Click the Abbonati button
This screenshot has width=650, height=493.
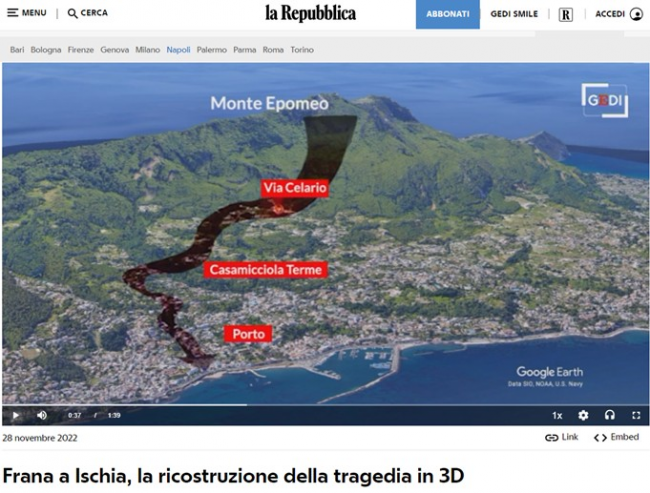(447, 14)
